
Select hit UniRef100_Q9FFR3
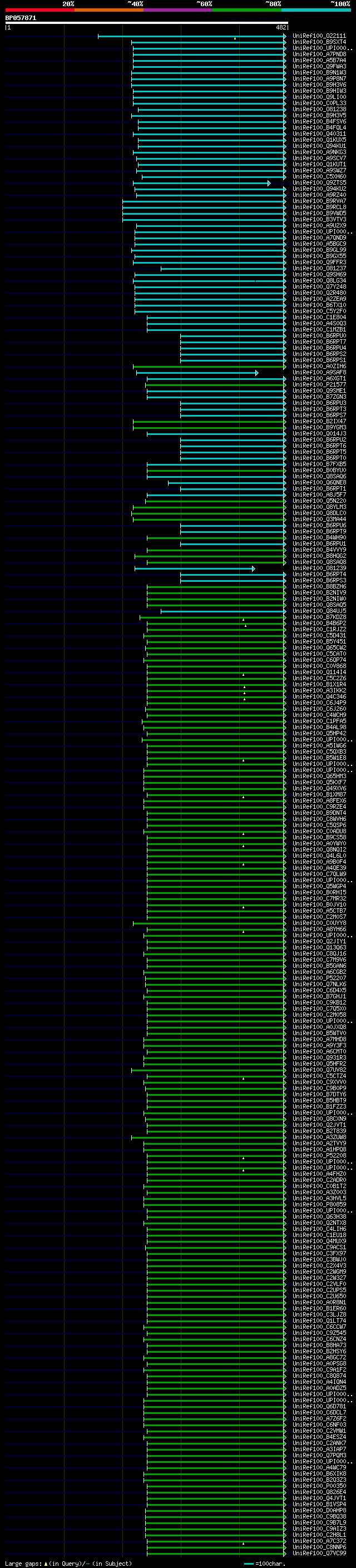coord(319,263)
